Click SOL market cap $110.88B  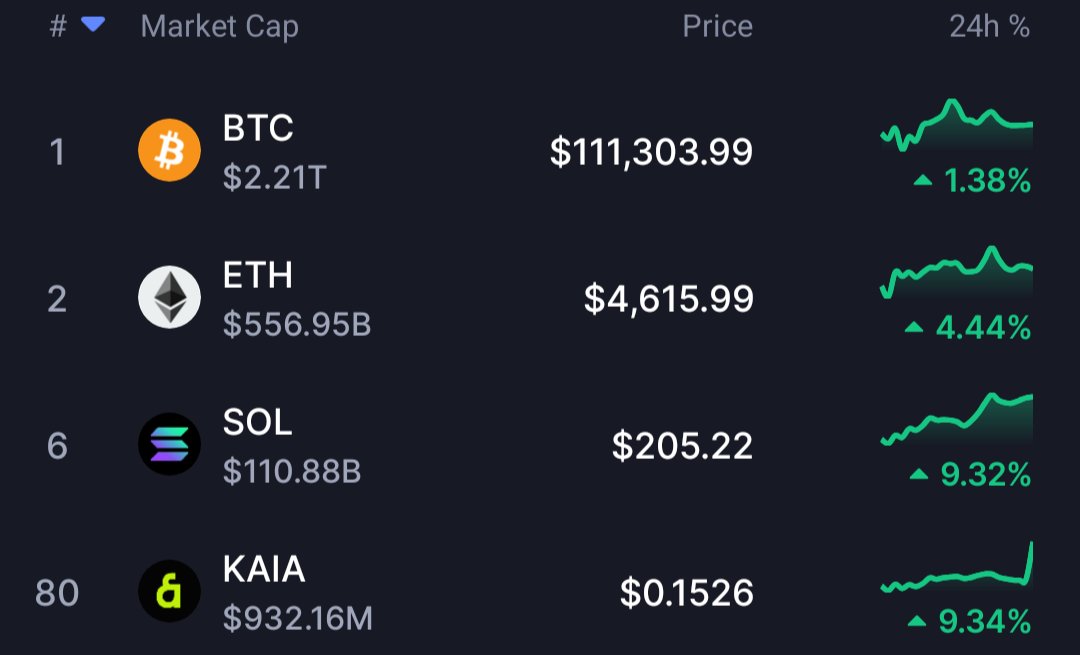click(x=292, y=472)
